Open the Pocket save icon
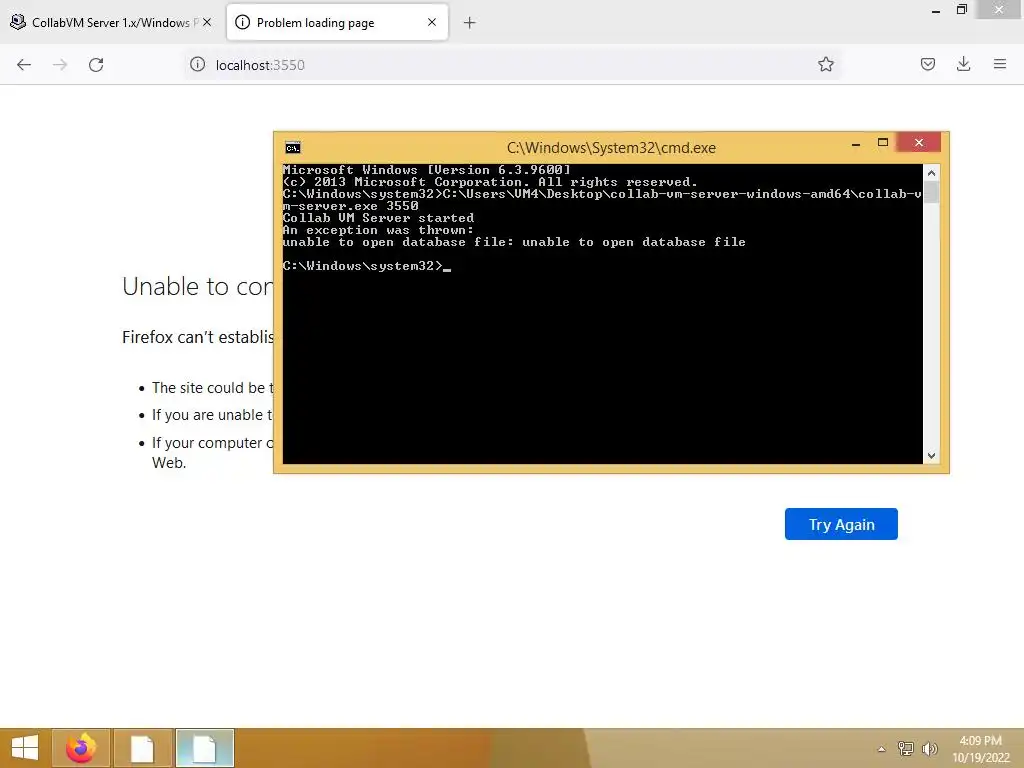 927,64
